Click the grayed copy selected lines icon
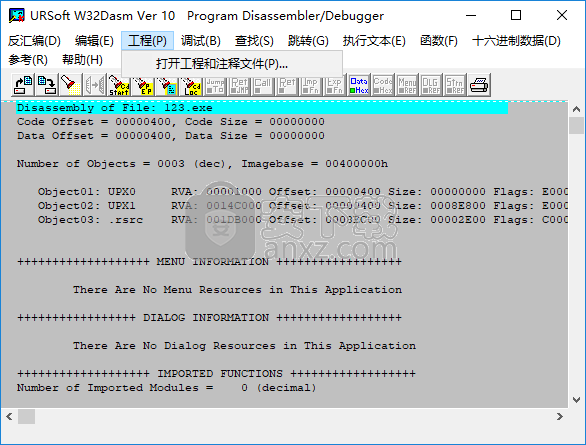The width and height of the screenshot is (586, 445). (95, 85)
